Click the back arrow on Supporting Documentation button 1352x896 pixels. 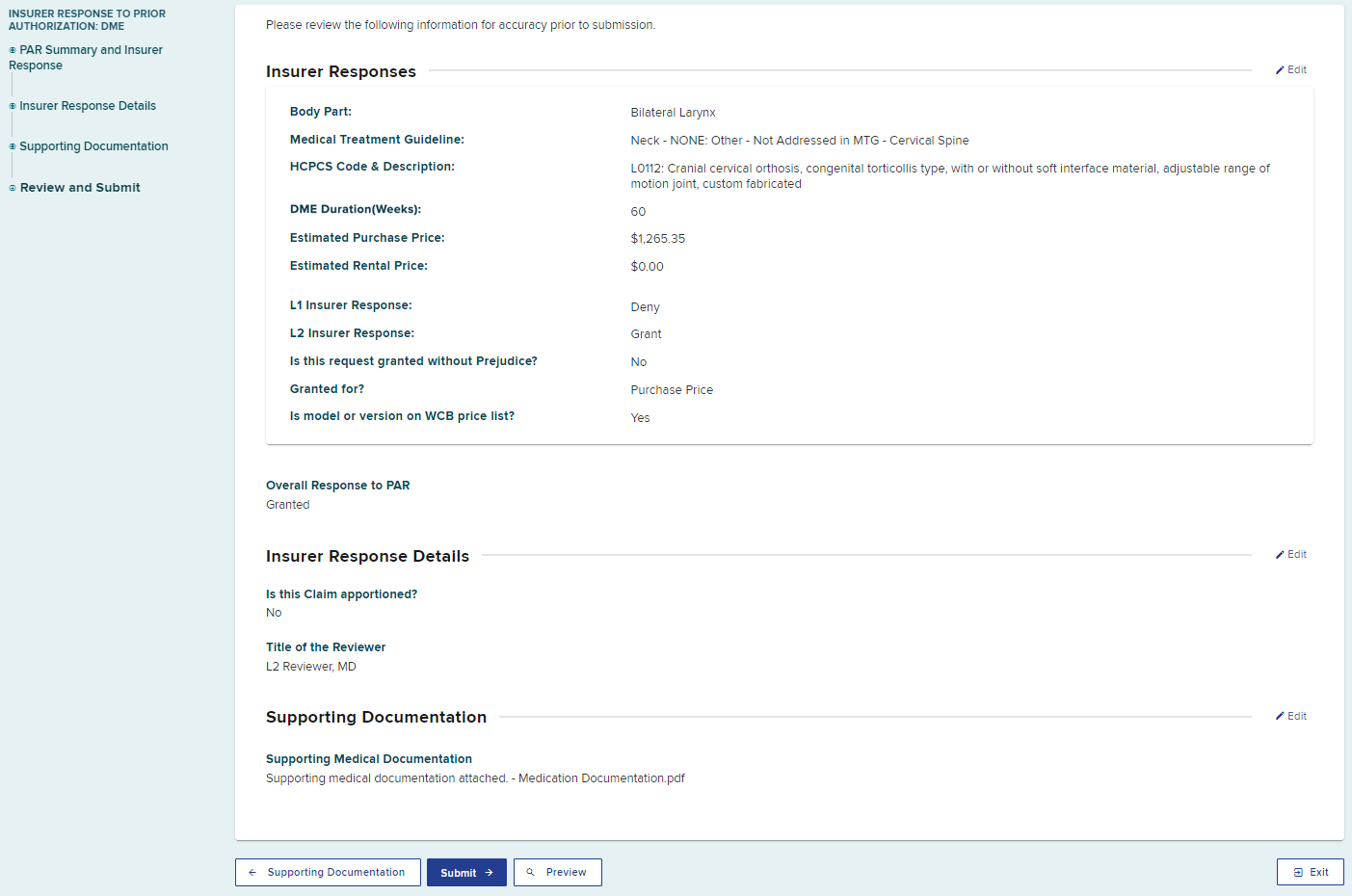pyautogui.click(x=252, y=872)
